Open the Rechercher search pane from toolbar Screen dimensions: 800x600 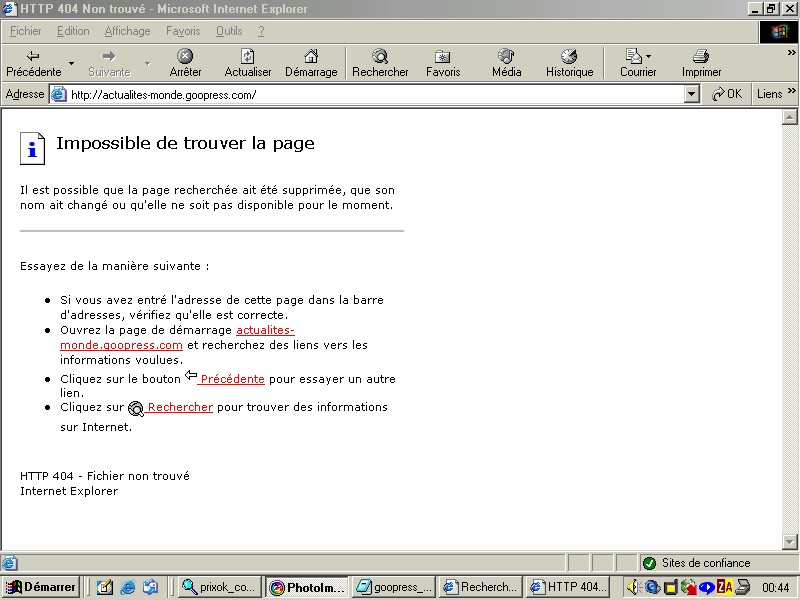[x=380, y=63]
